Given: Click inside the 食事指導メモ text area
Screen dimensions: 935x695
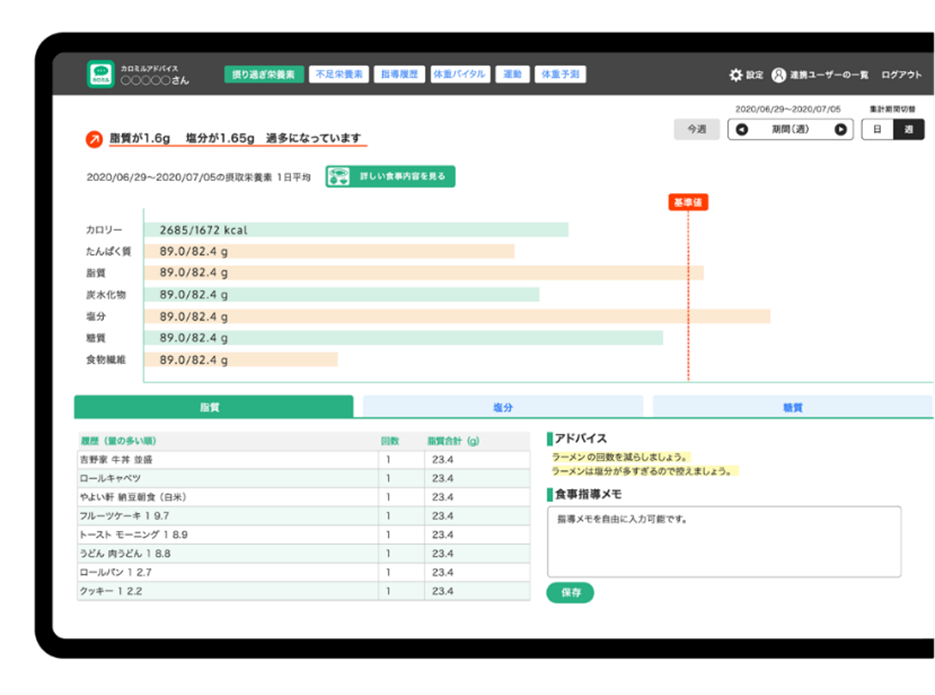Looking at the screenshot, I should pyautogui.click(x=724, y=542).
